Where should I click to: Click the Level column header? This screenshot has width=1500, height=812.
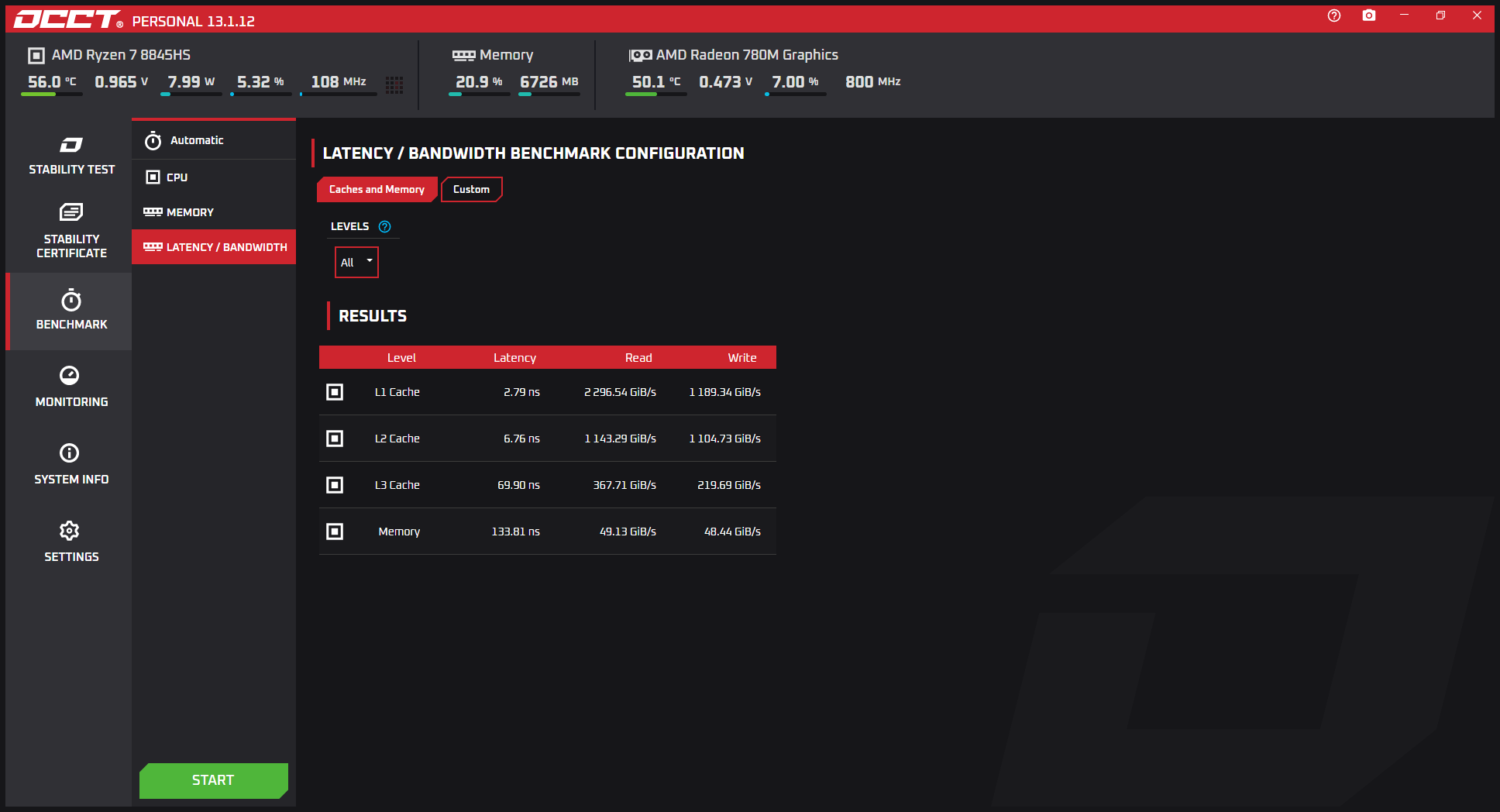(x=401, y=358)
